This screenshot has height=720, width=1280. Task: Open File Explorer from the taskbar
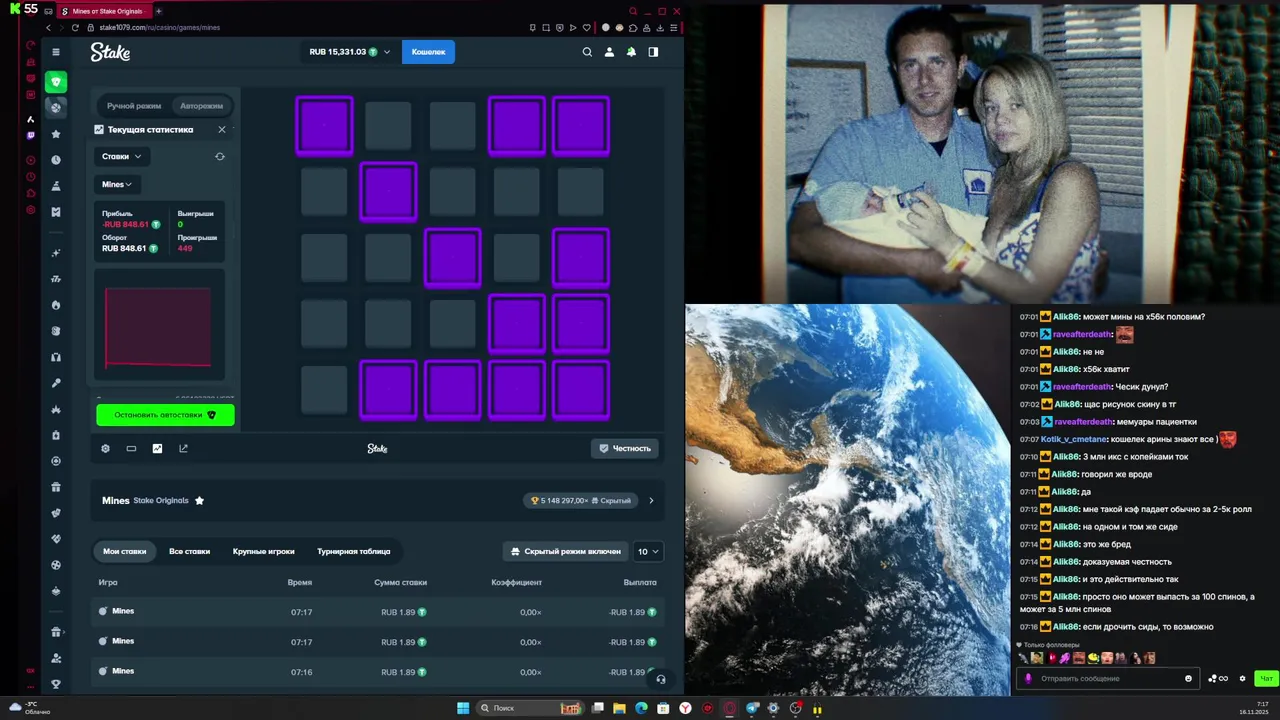point(619,708)
